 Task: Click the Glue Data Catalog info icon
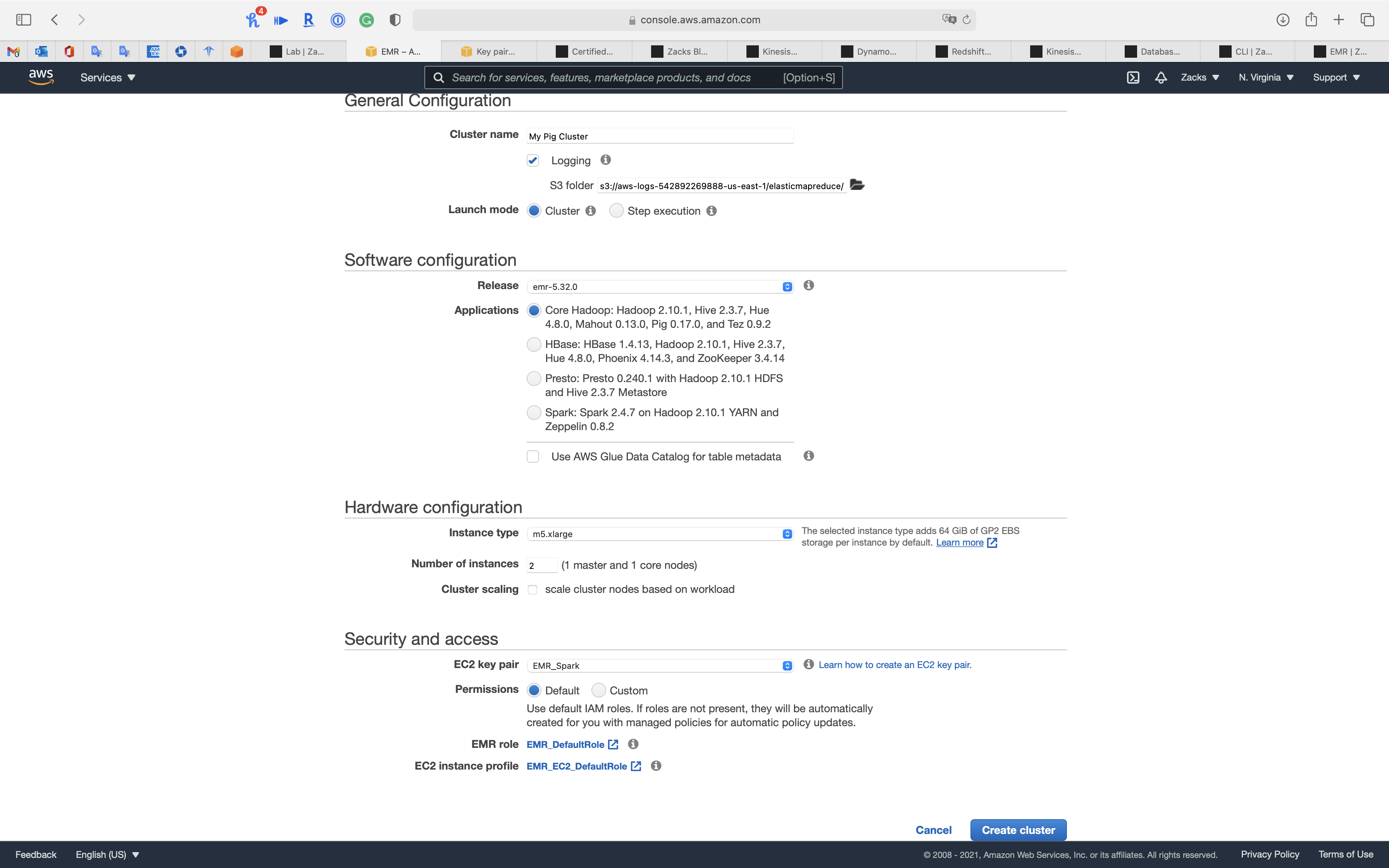[x=809, y=456]
